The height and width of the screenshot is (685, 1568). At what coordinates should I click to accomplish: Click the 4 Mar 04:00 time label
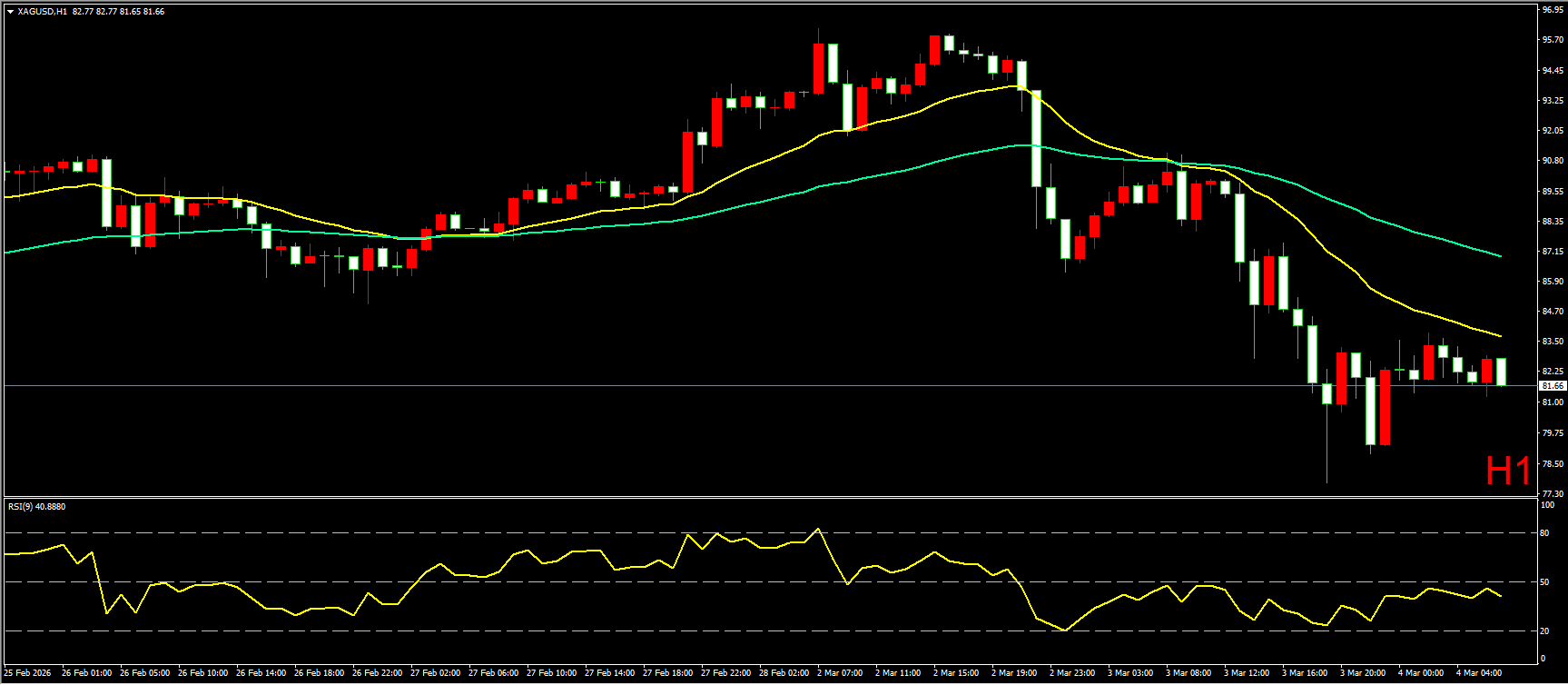tap(1478, 673)
